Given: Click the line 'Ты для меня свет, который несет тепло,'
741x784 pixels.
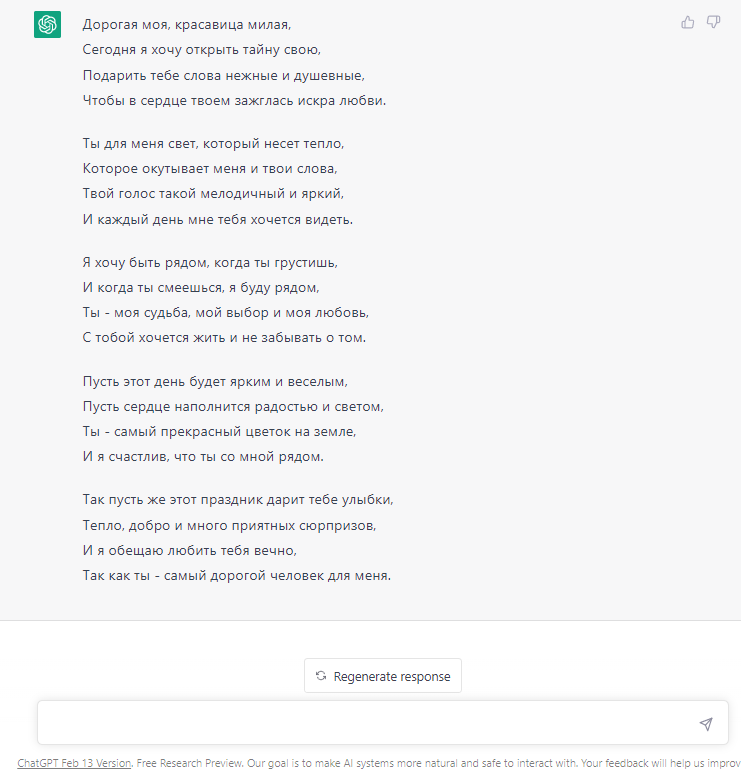Looking at the screenshot, I should (x=214, y=144).
